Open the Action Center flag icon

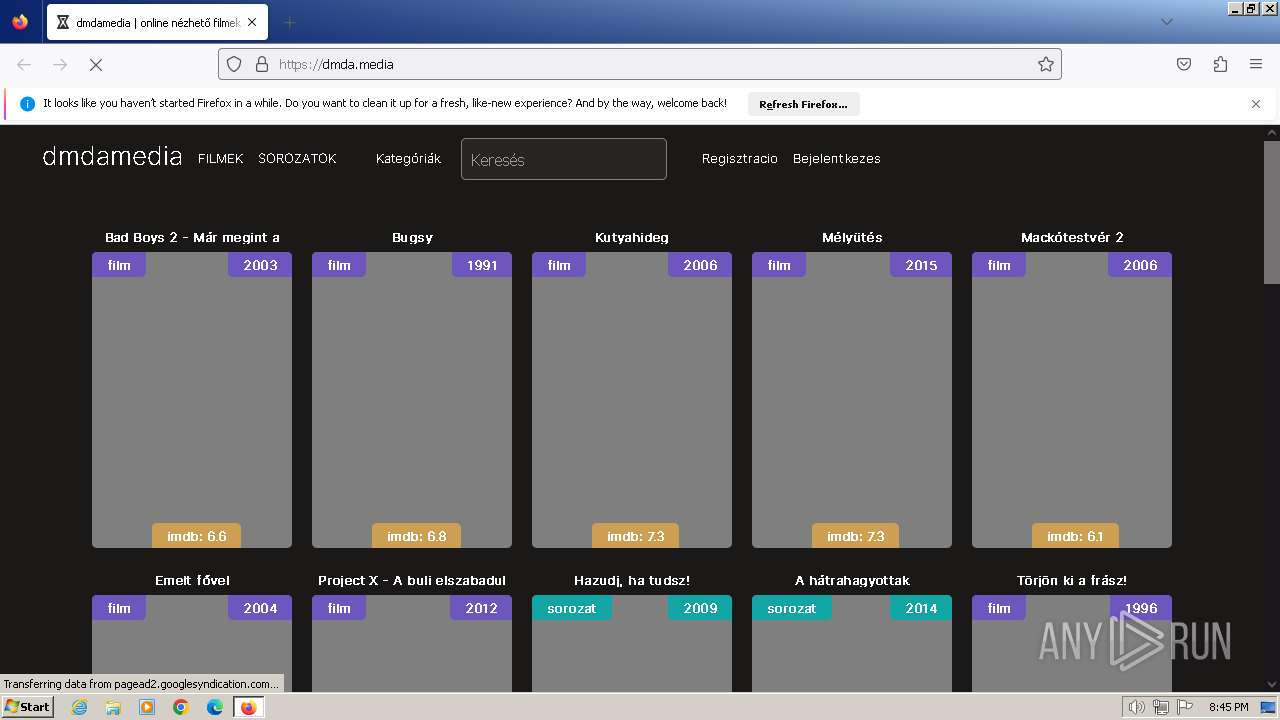pyautogui.click(x=1185, y=707)
